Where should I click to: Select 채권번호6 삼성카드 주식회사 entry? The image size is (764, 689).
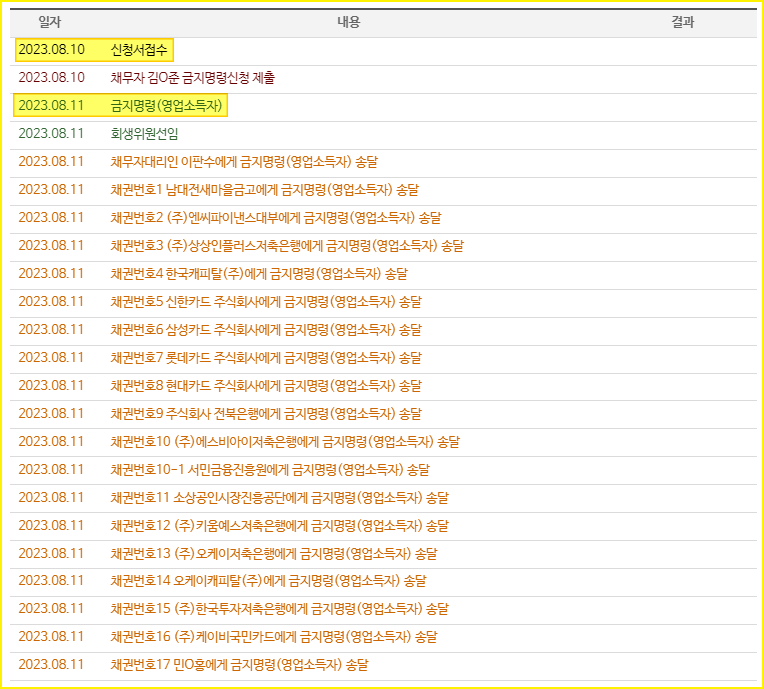click(x=266, y=330)
